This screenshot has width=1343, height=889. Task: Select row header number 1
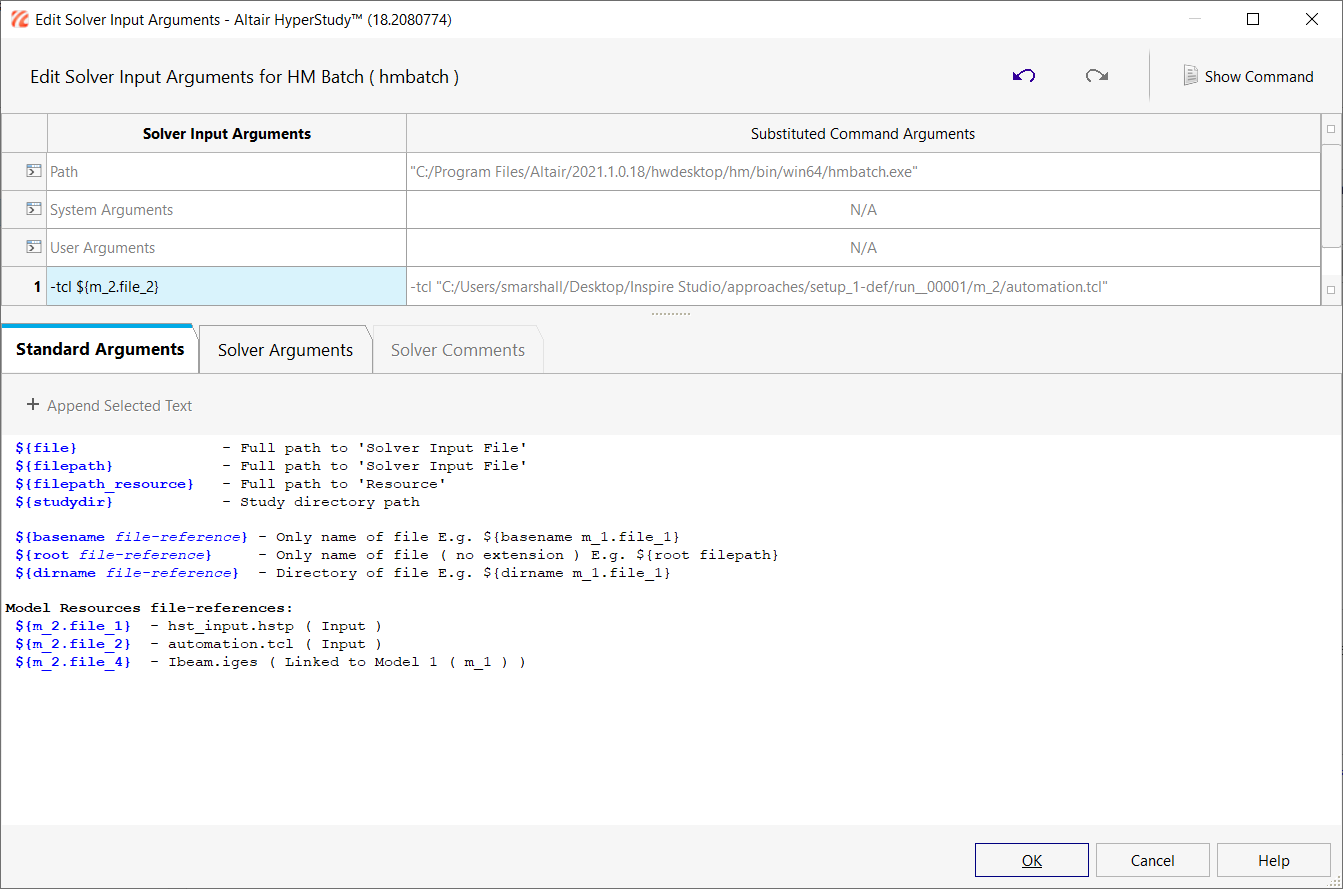24,287
